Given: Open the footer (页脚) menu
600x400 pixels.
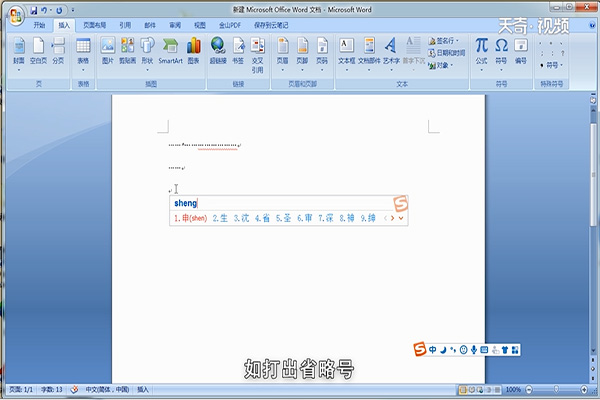Looking at the screenshot, I should [x=302, y=54].
